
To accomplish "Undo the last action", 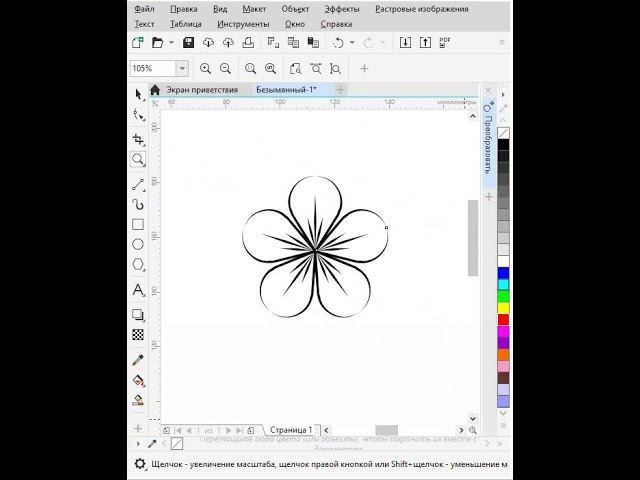I will [x=338, y=42].
